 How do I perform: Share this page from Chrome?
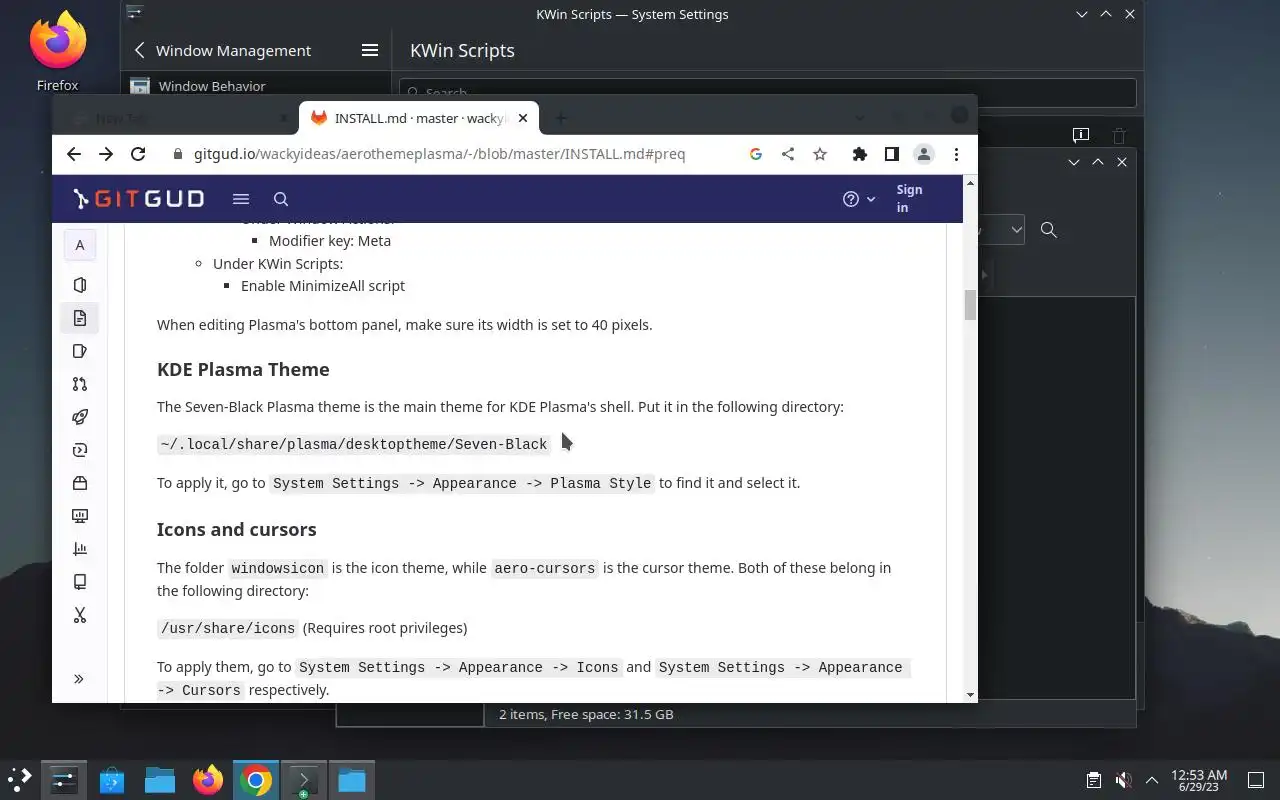click(788, 154)
